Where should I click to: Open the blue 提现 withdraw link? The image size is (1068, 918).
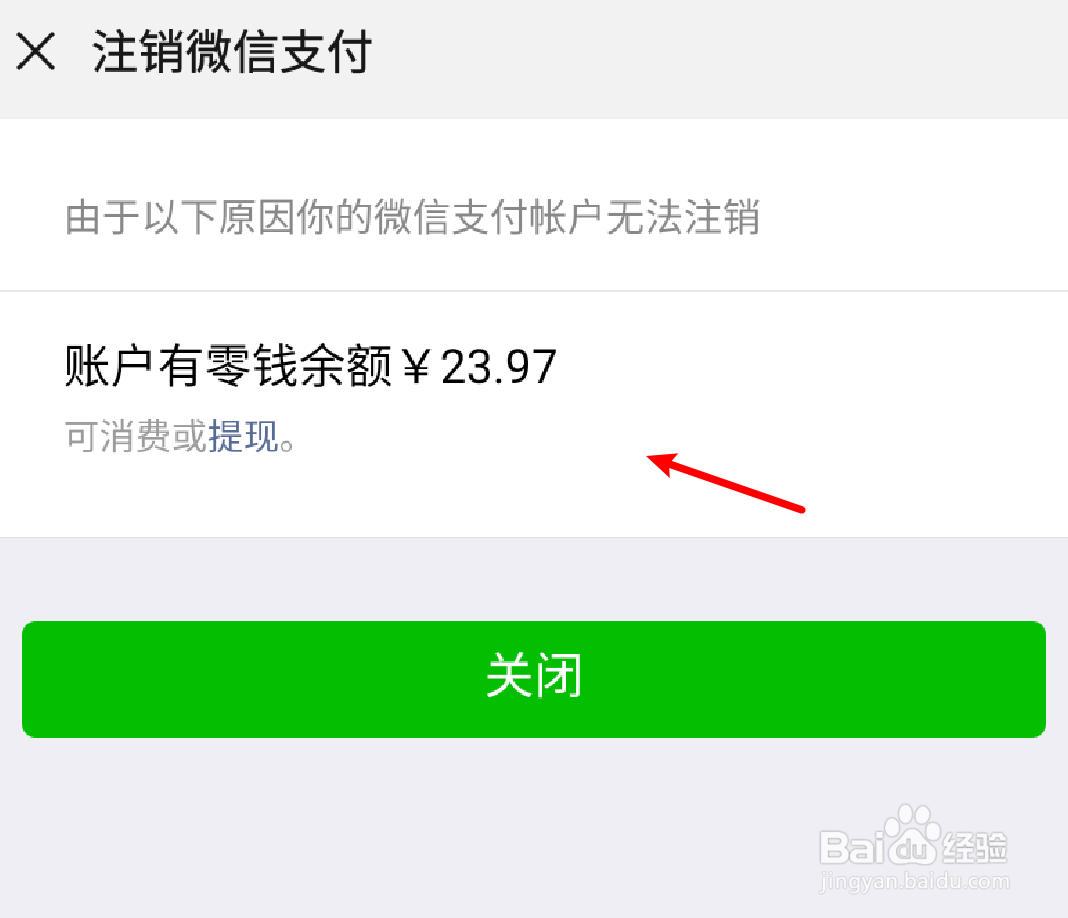click(243, 436)
